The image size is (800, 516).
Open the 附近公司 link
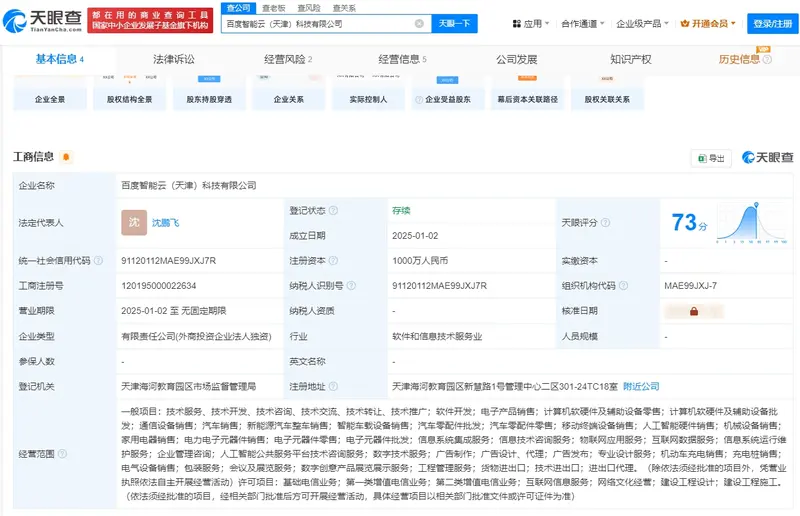point(641,386)
